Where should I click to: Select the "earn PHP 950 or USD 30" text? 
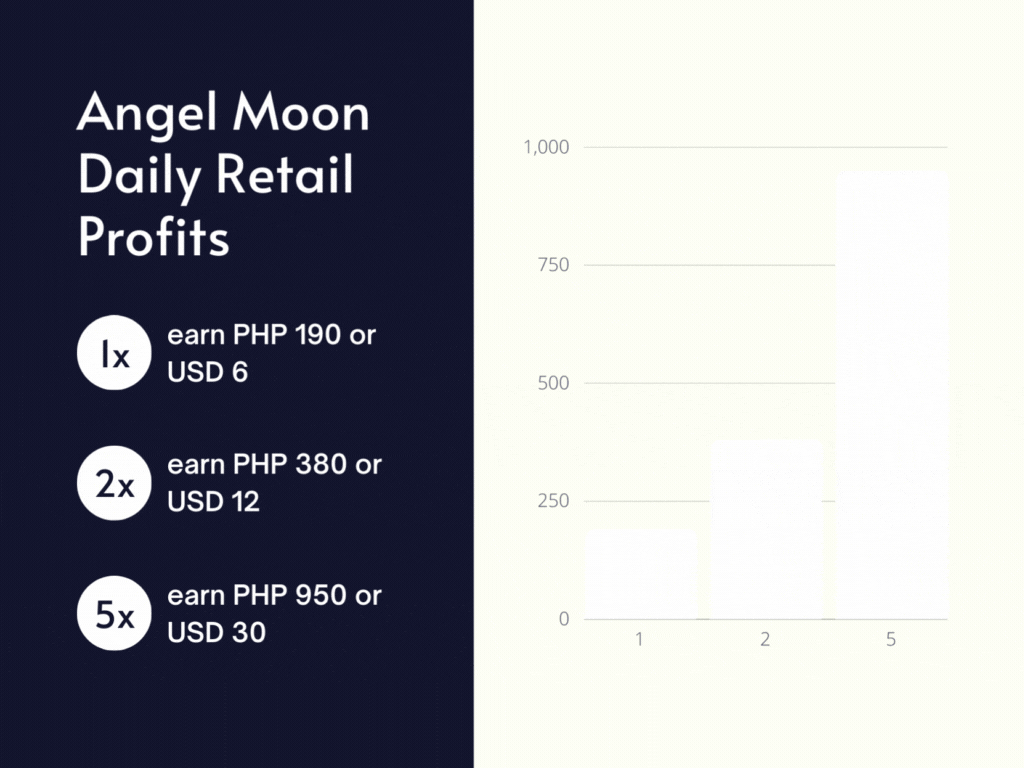274,614
